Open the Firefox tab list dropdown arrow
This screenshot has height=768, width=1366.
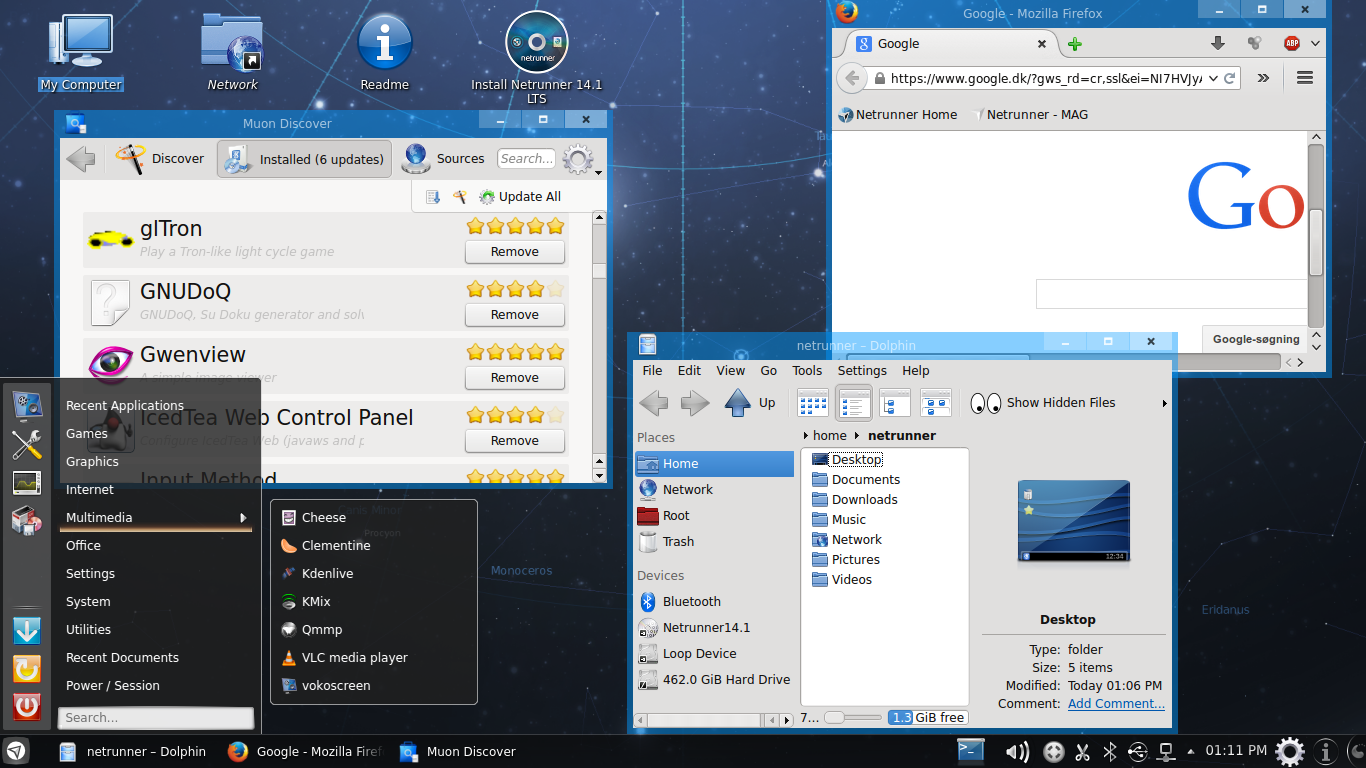pyautogui.click(x=1315, y=44)
